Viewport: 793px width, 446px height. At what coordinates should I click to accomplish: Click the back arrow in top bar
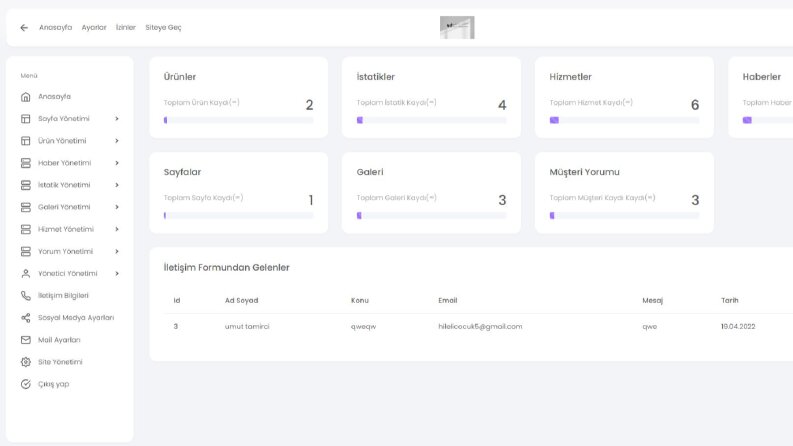[x=24, y=28]
